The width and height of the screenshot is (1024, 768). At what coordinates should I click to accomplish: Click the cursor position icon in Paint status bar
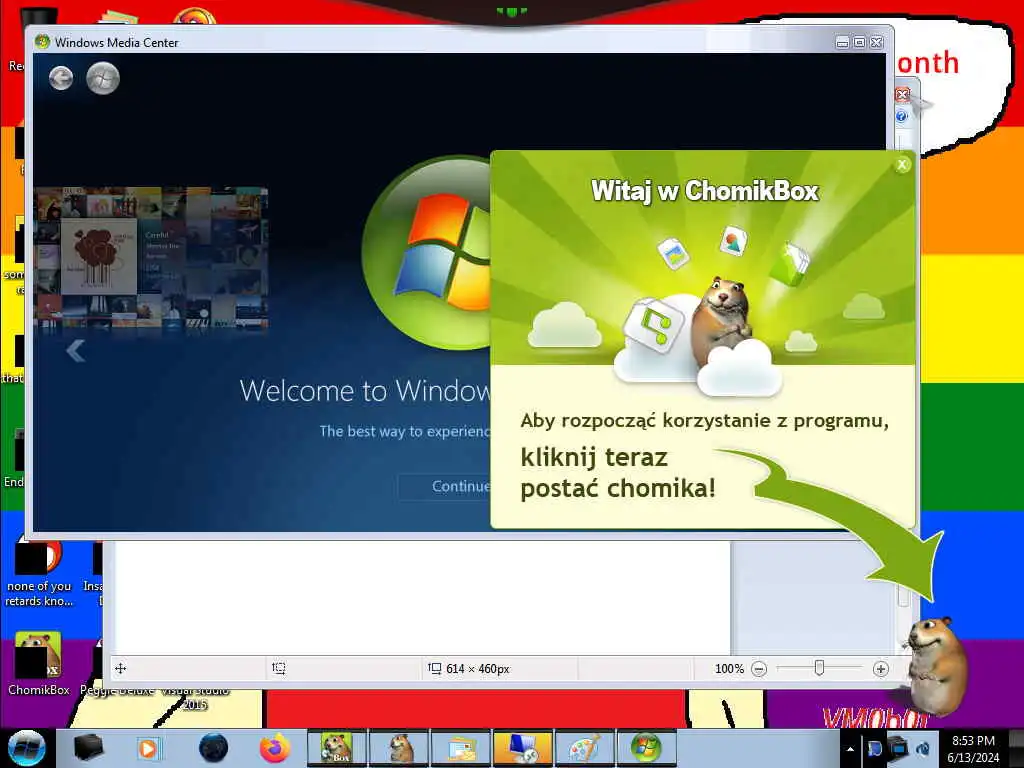[120, 668]
